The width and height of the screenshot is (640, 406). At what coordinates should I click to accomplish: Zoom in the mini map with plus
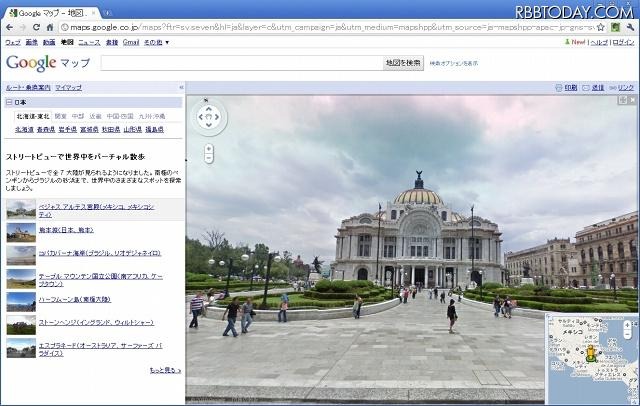[627, 325]
